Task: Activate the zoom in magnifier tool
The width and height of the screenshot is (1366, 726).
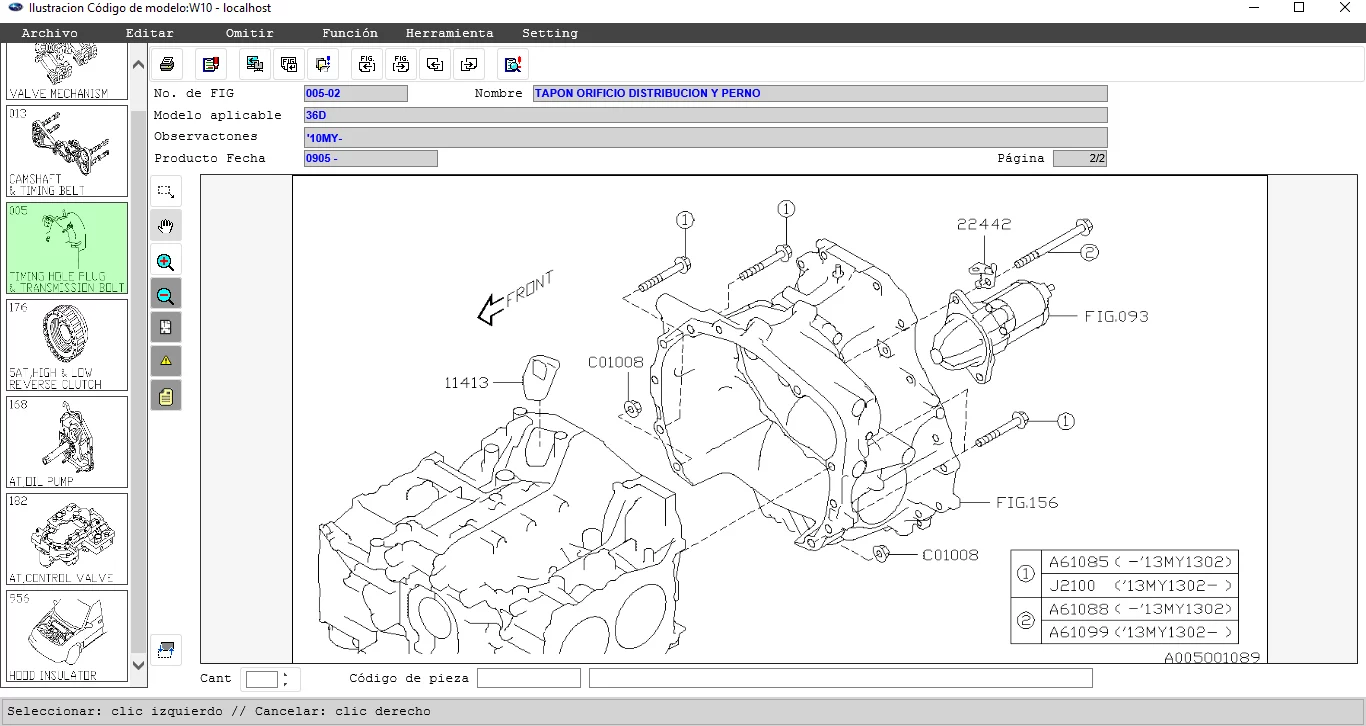Action: (x=166, y=262)
